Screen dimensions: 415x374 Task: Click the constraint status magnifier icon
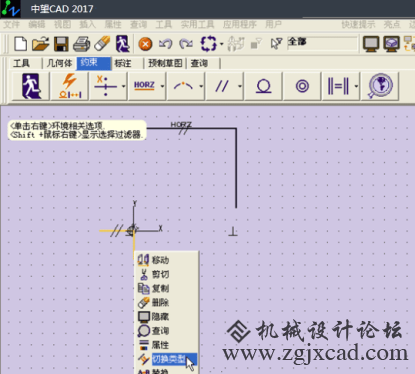click(x=380, y=86)
